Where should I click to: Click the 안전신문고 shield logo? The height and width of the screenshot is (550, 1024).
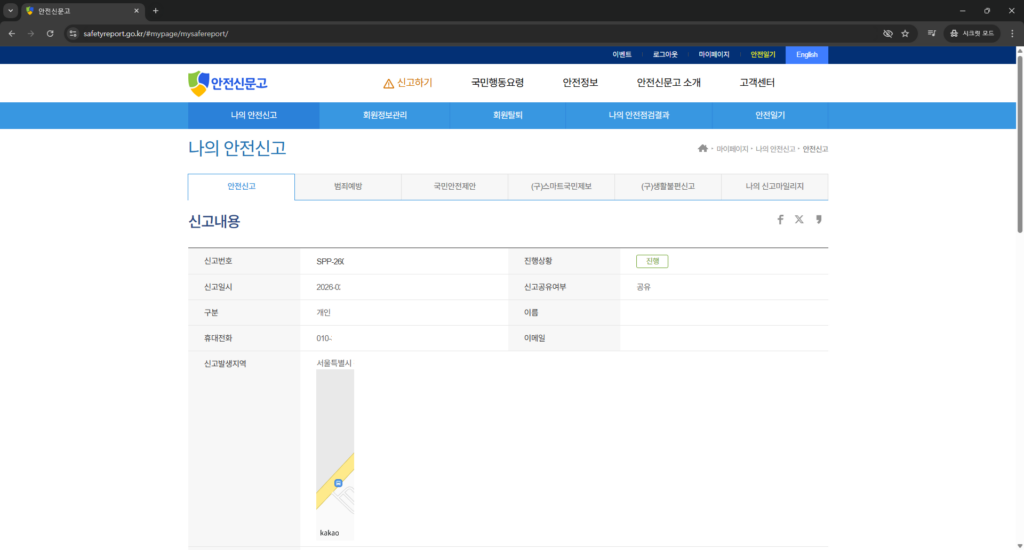[228, 83]
